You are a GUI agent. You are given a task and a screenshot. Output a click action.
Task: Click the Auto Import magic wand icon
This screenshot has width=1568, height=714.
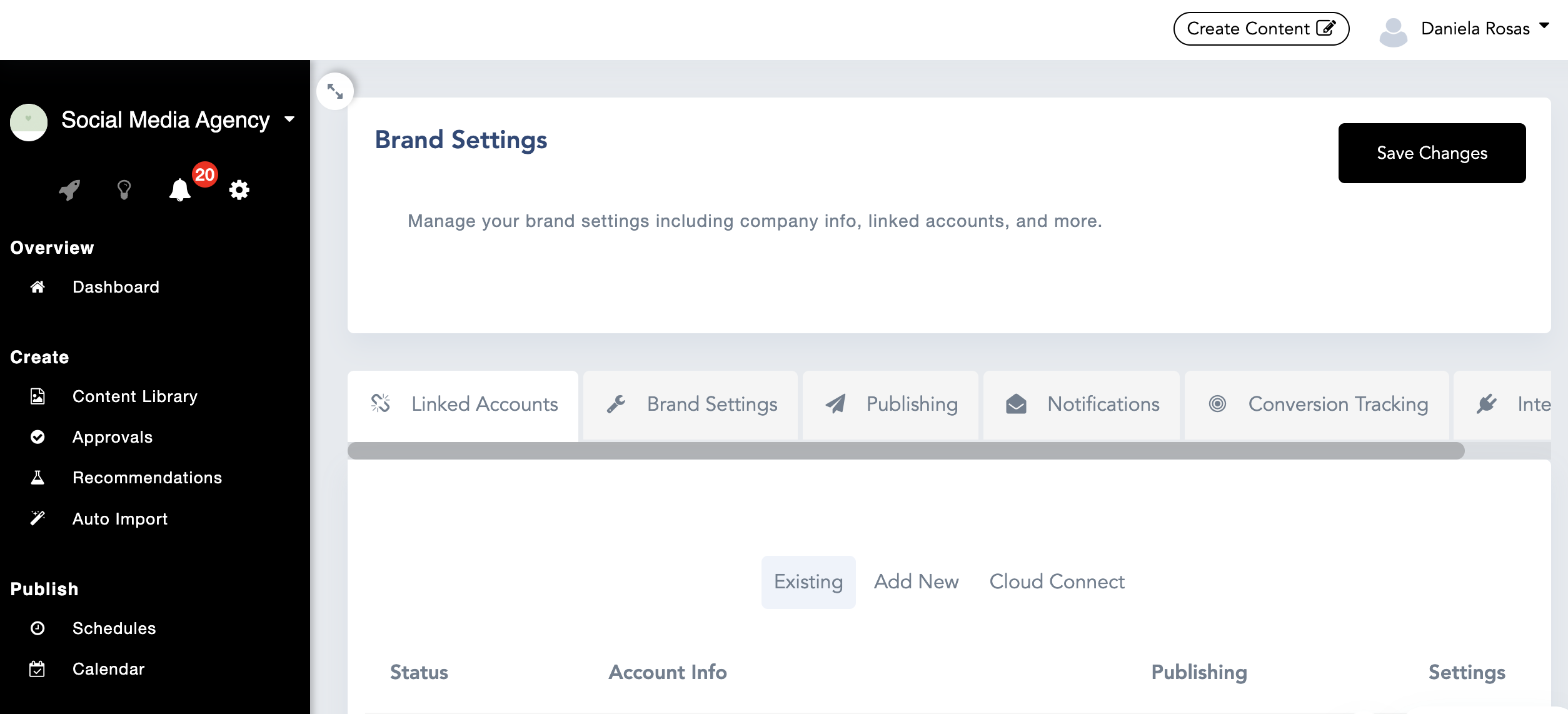(38, 518)
